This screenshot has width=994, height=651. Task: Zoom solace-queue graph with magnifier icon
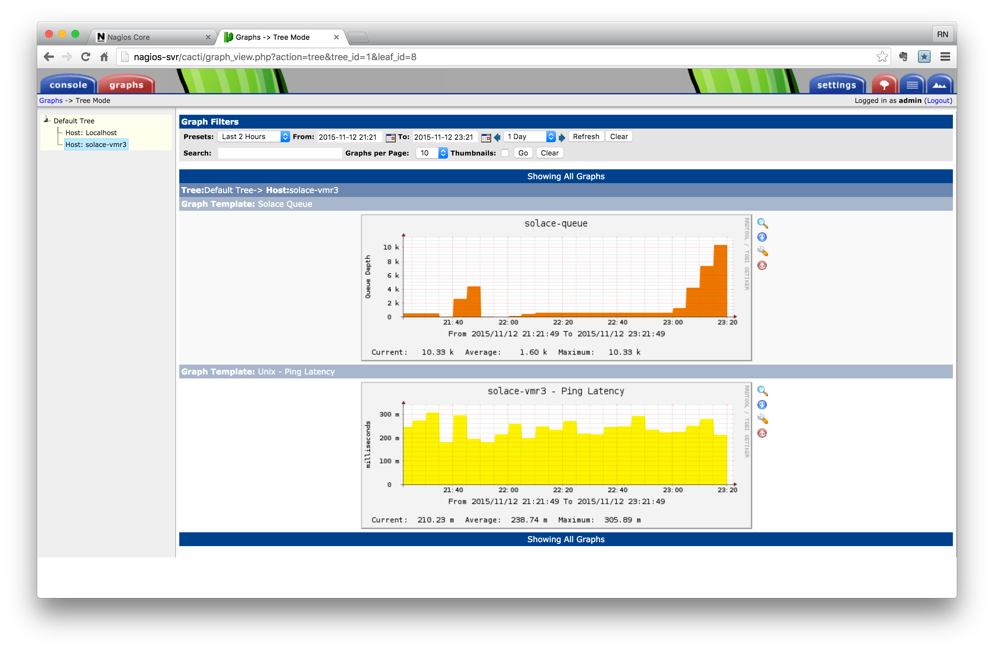click(x=762, y=223)
